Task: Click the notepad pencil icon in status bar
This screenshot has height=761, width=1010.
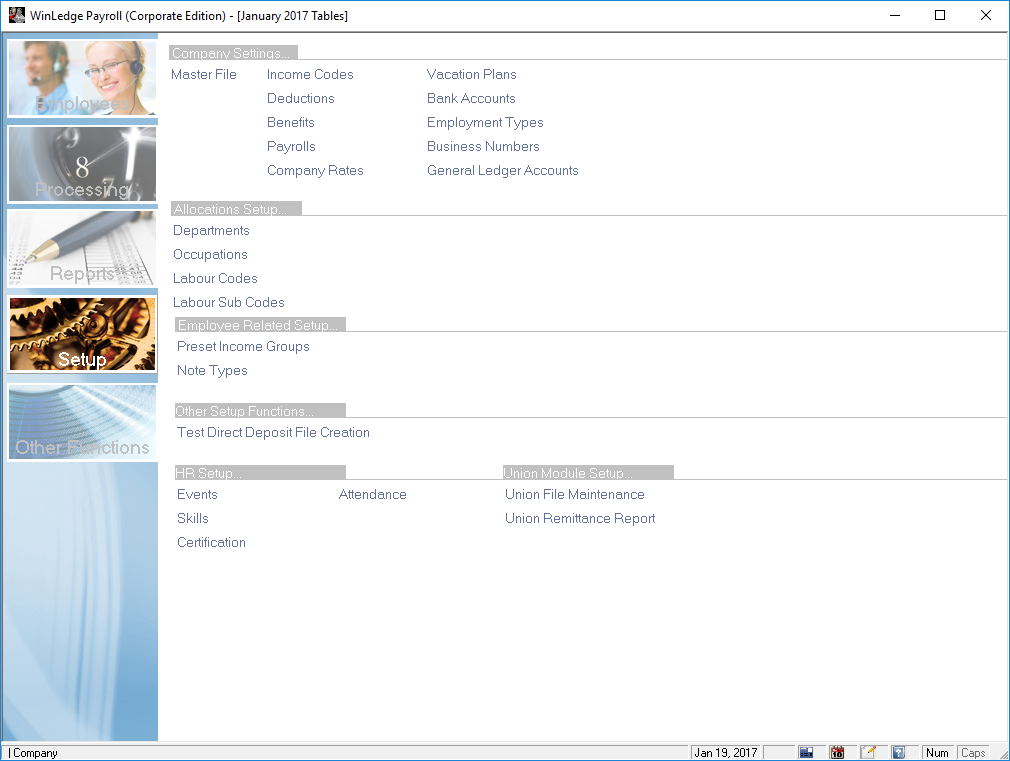Action: 868,752
